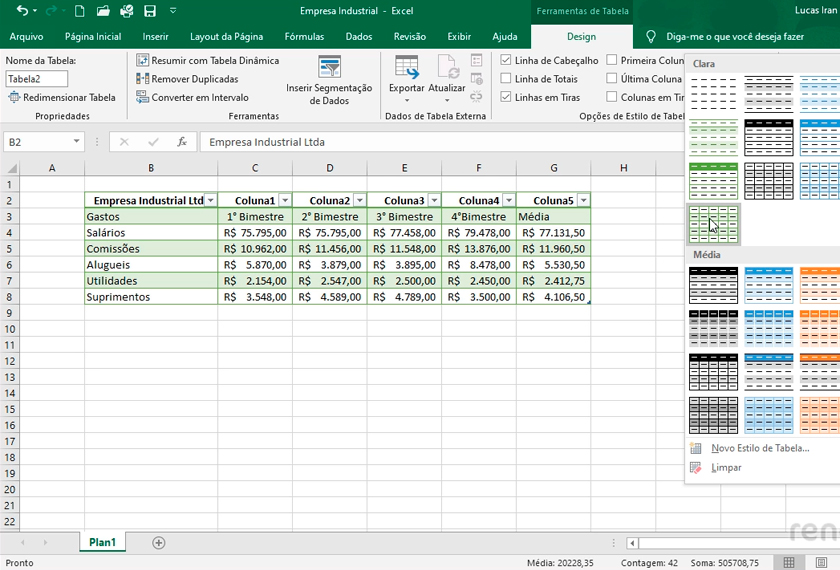Click the Exportar table icon

point(406,68)
